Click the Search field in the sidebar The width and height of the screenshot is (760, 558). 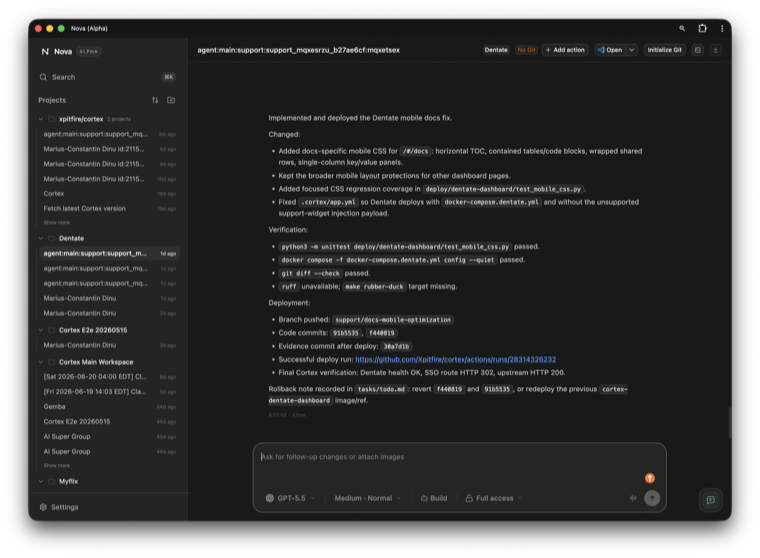108,77
